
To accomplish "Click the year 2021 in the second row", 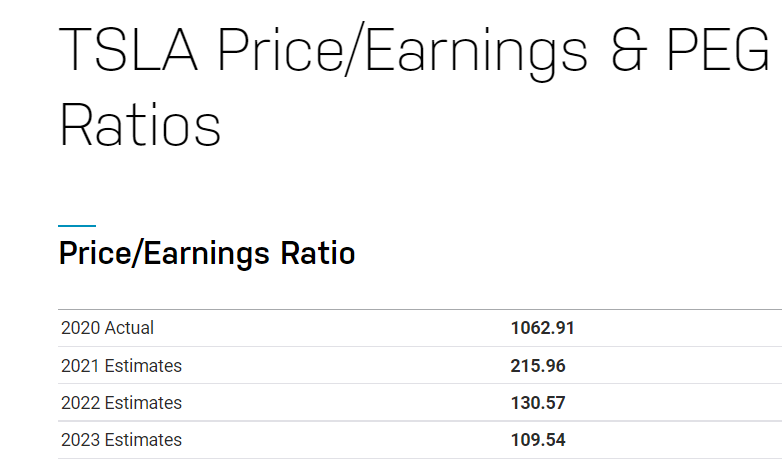I will (x=80, y=366).
